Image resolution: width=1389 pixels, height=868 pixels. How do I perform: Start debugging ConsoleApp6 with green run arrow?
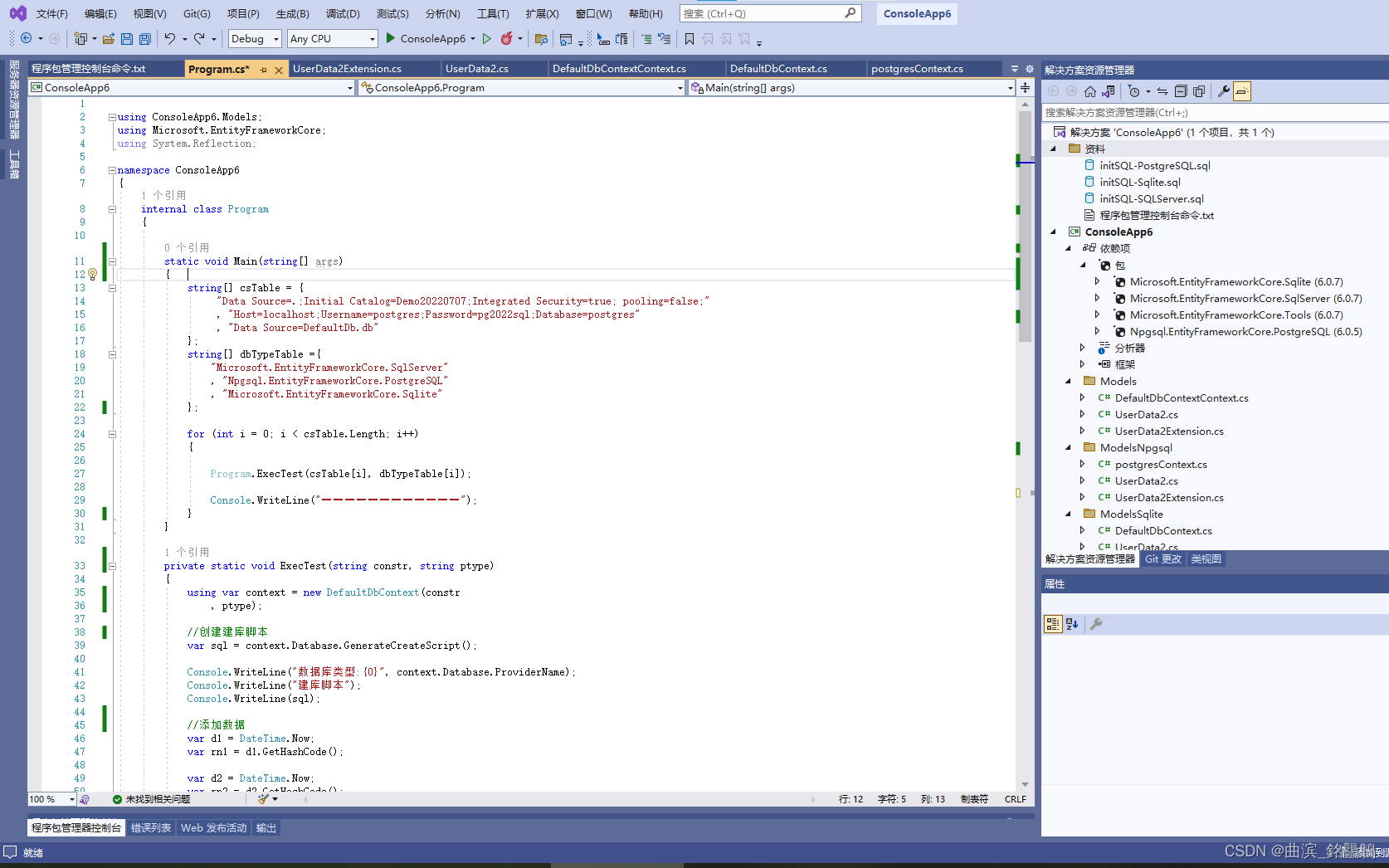tap(389, 38)
